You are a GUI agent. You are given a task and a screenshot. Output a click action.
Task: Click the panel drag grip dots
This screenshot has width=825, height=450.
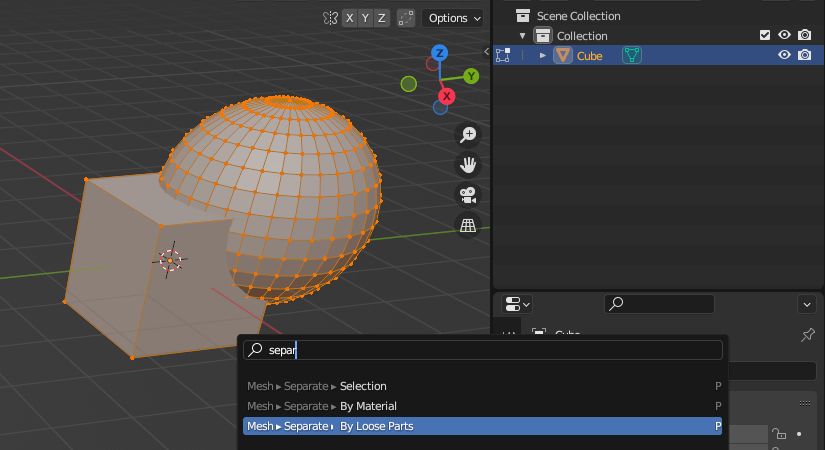(805, 404)
